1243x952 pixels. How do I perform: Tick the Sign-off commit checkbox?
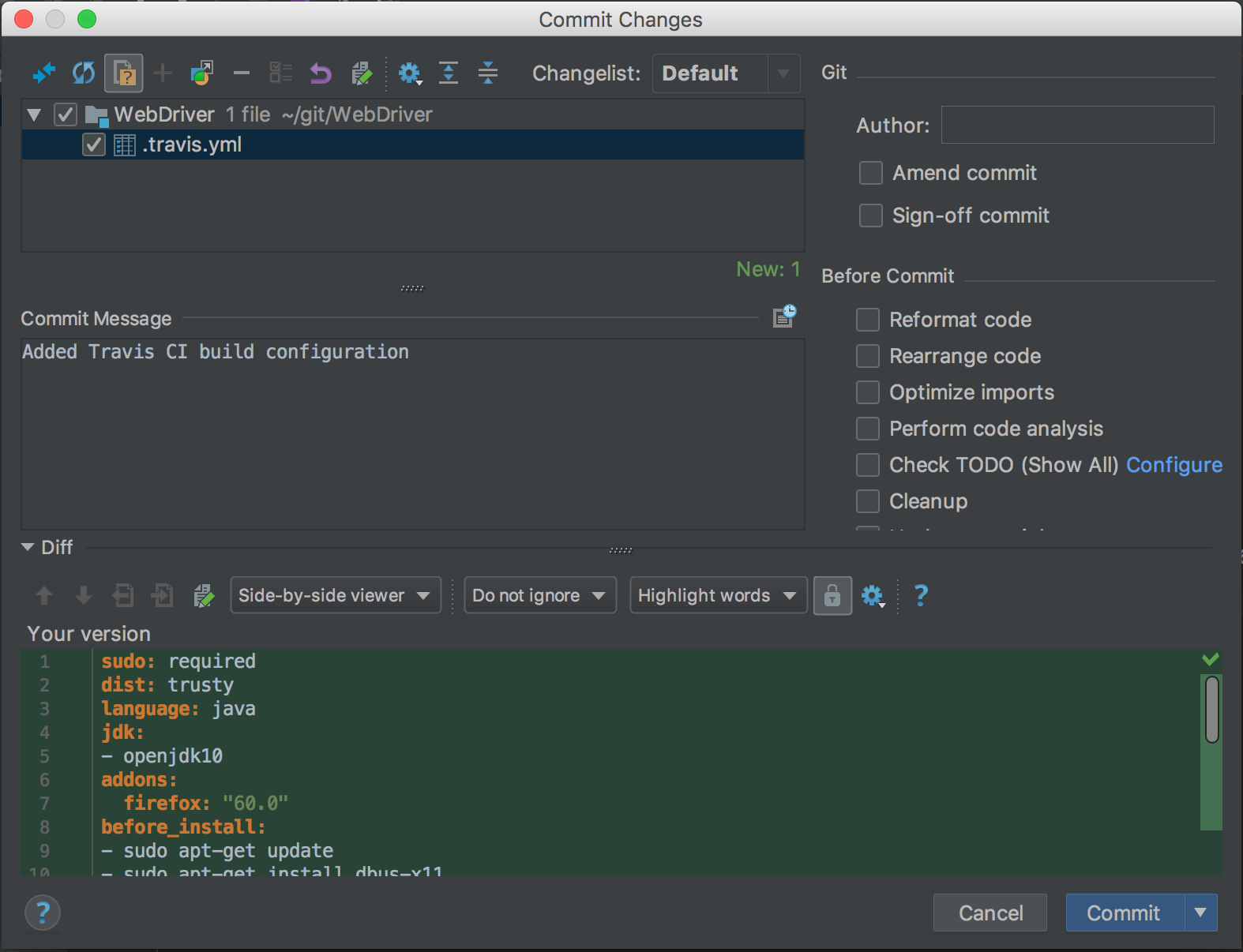(x=871, y=216)
